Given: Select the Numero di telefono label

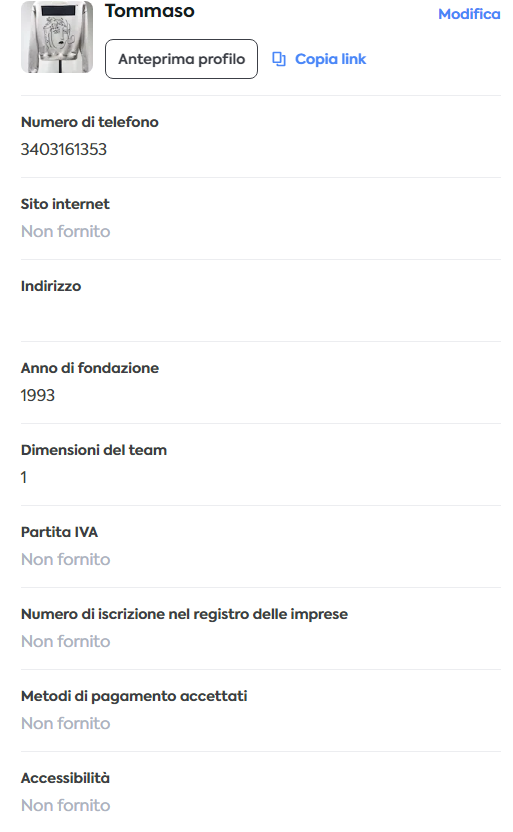Looking at the screenshot, I should [90, 122].
